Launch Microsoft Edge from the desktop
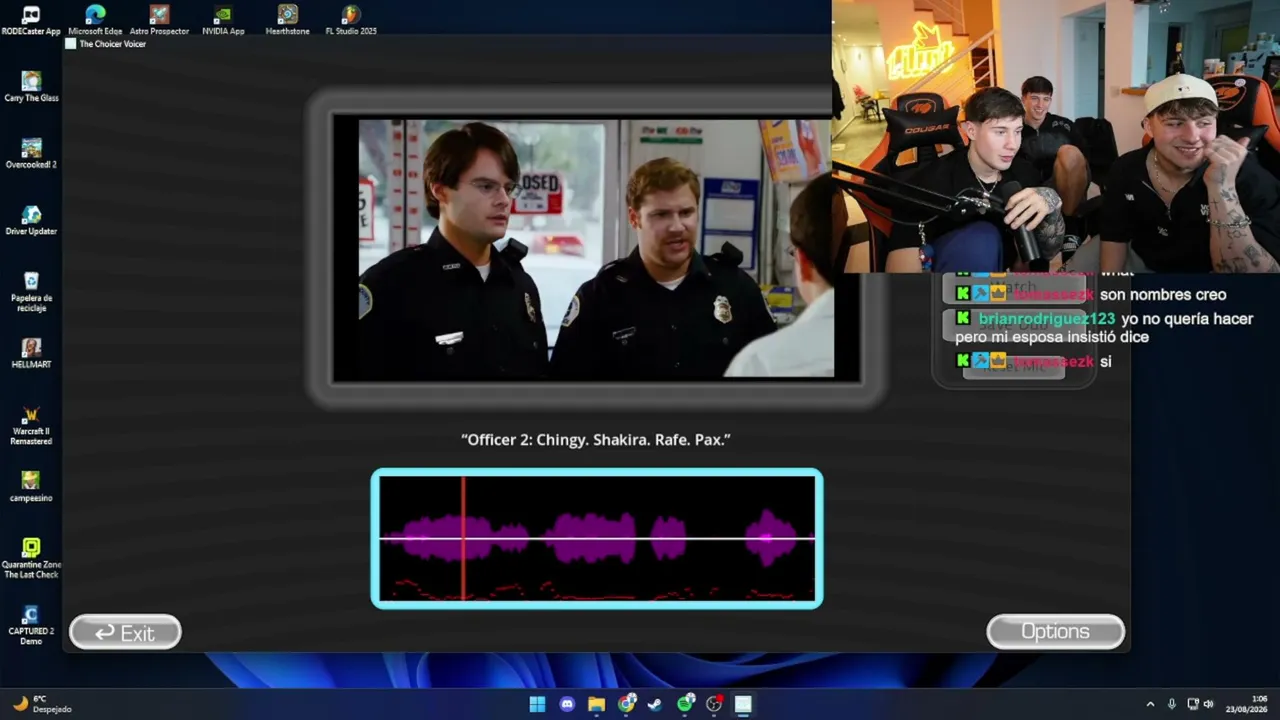 [95, 20]
